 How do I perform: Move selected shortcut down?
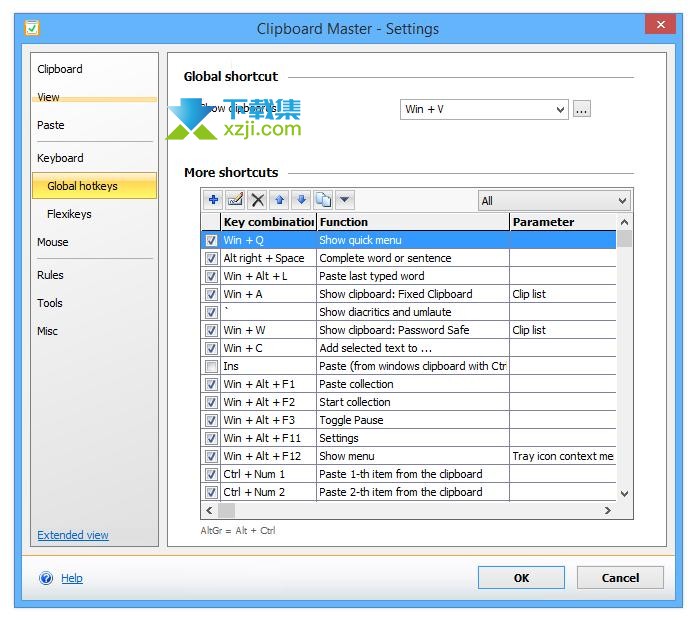point(301,200)
